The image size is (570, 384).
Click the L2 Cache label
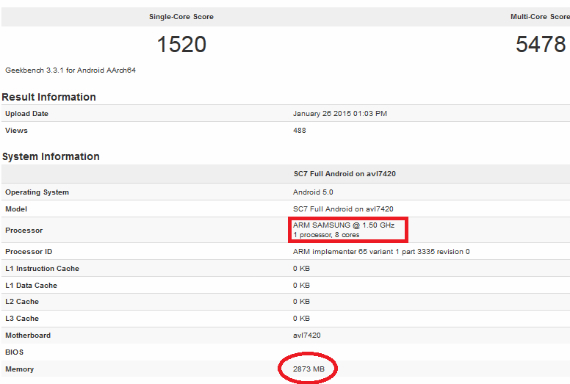(22, 302)
